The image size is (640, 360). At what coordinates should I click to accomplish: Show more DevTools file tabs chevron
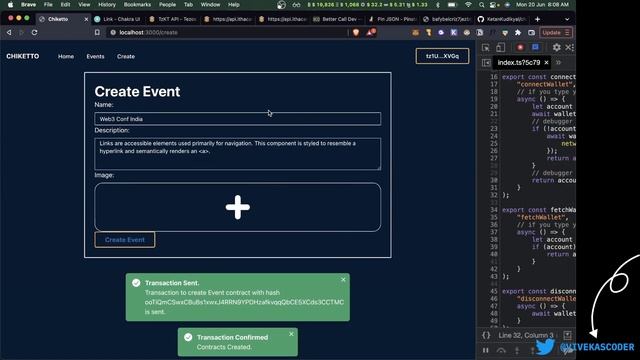click(x=558, y=62)
